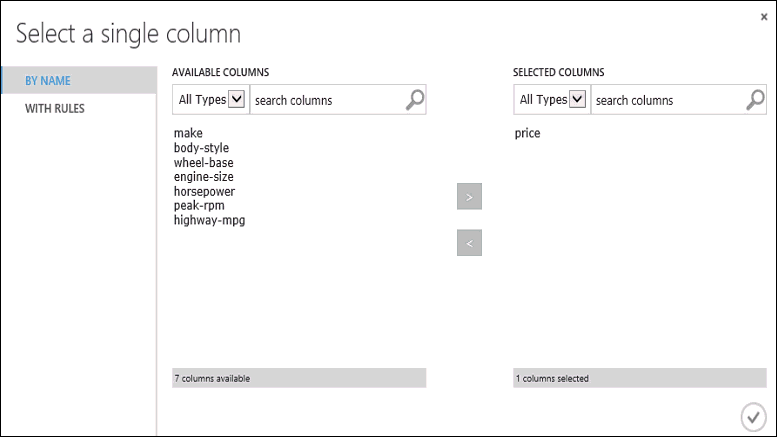Click the search magnifier in Available Columns

[415, 99]
